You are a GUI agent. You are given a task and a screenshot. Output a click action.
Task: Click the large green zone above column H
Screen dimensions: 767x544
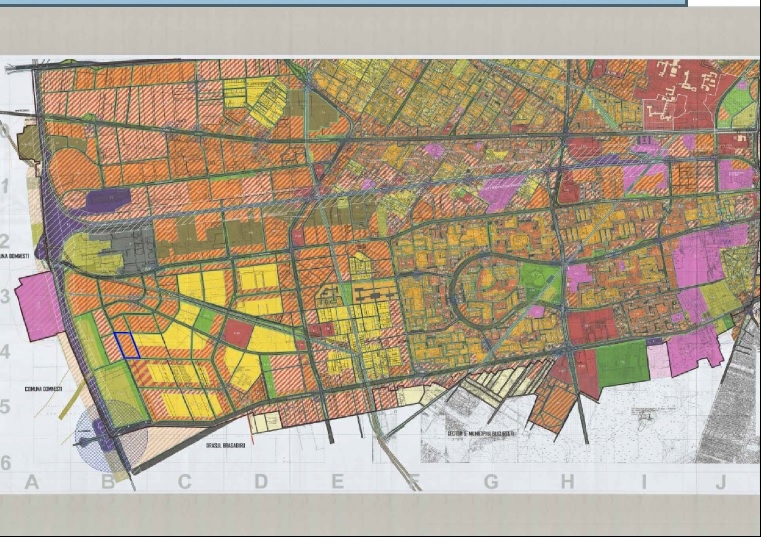(x=622, y=362)
